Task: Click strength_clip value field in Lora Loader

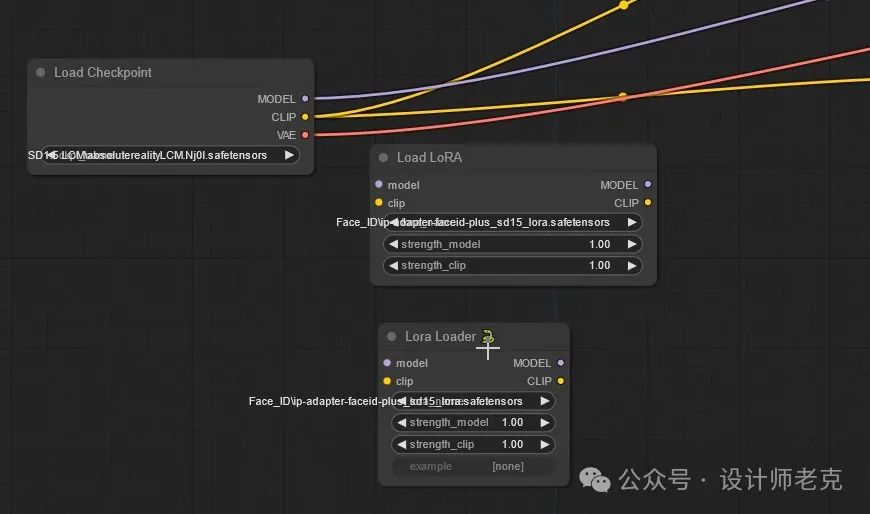Action: [473, 445]
